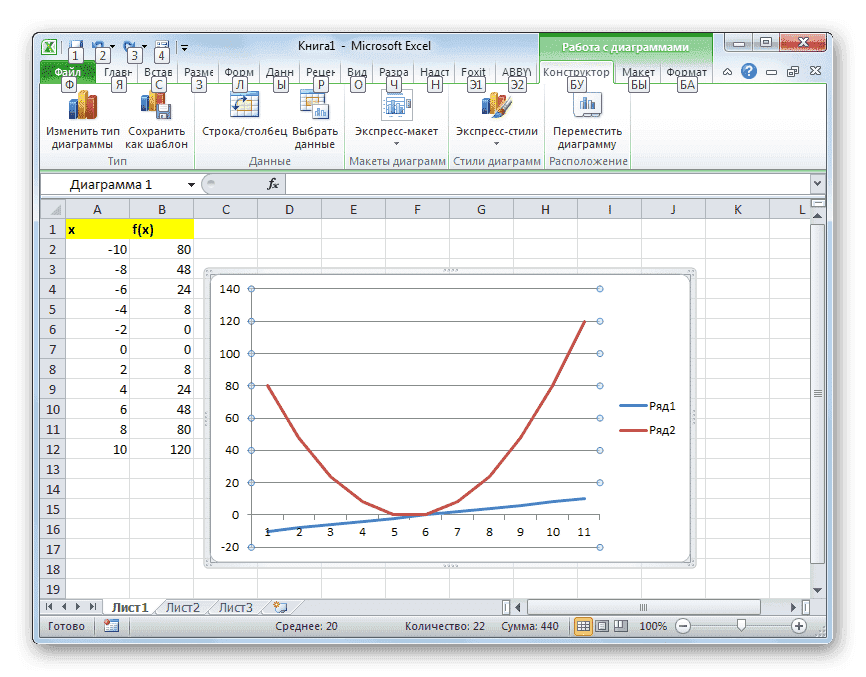Click the zoom slider handle
866x677 pixels.
click(x=741, y=626)
